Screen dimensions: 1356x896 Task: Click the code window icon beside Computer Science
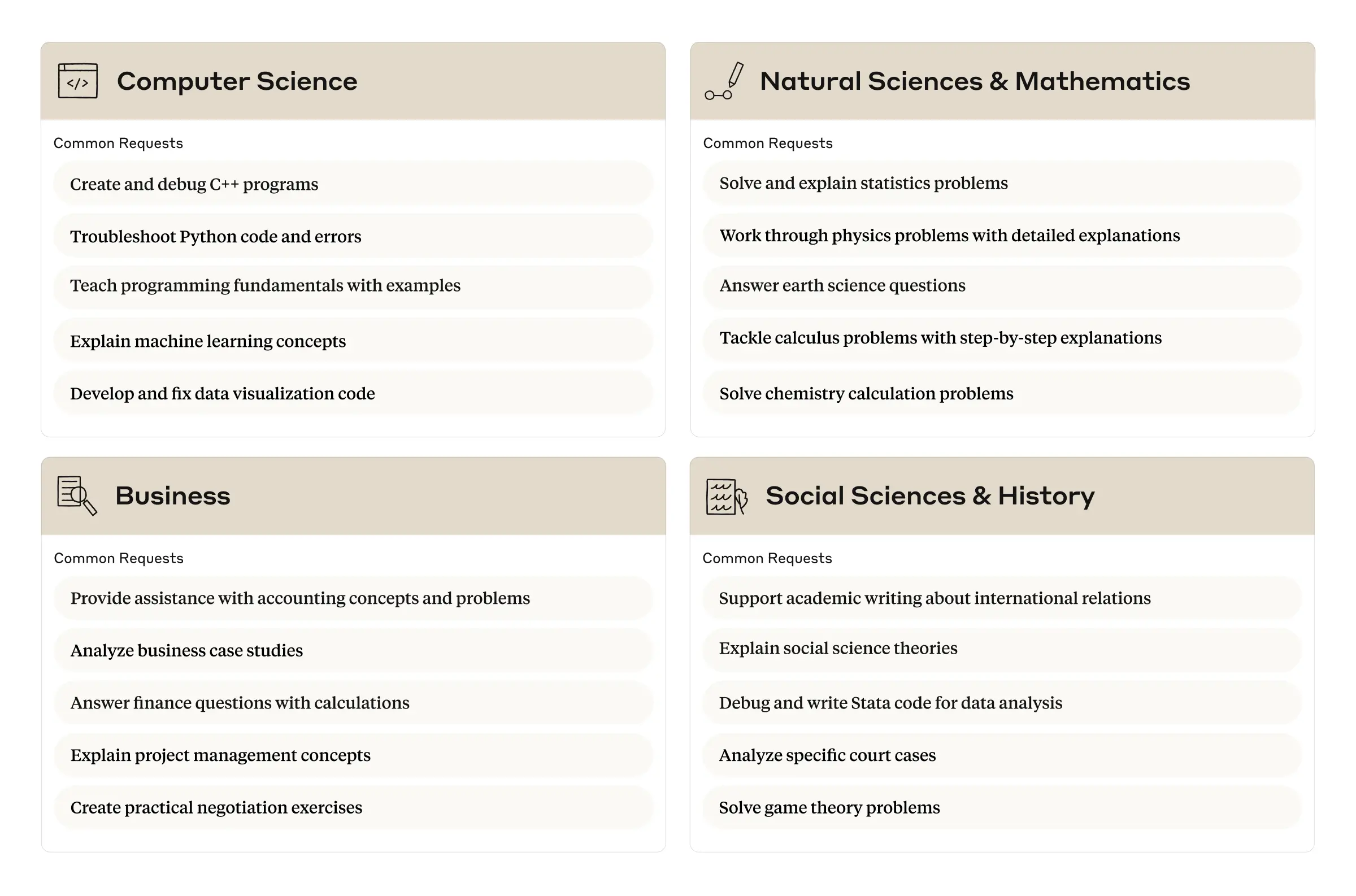click(x=78, y=81)
